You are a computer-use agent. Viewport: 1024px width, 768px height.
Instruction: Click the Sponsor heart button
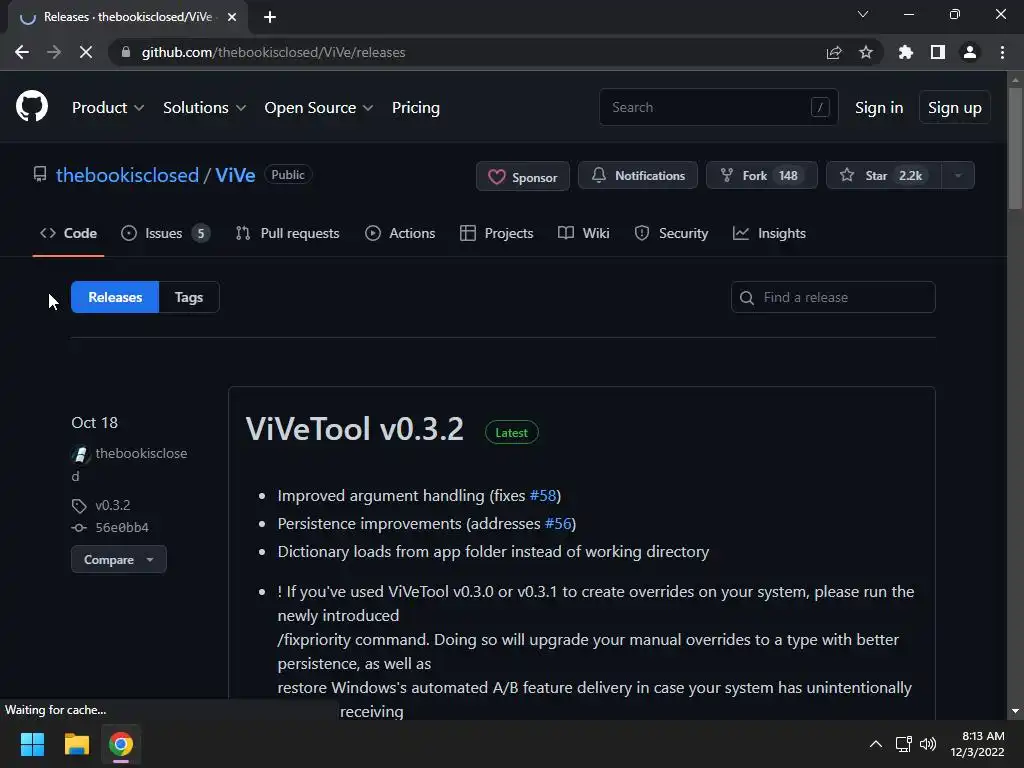tap(522, 176)
